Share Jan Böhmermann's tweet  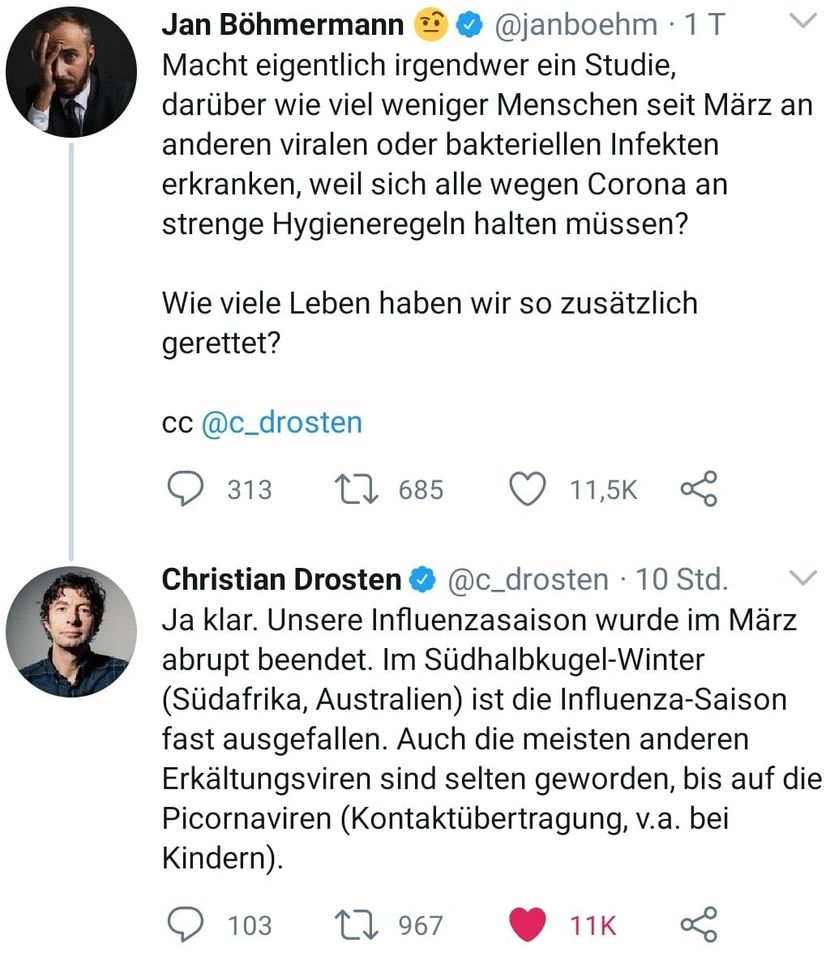coord(698,489)
